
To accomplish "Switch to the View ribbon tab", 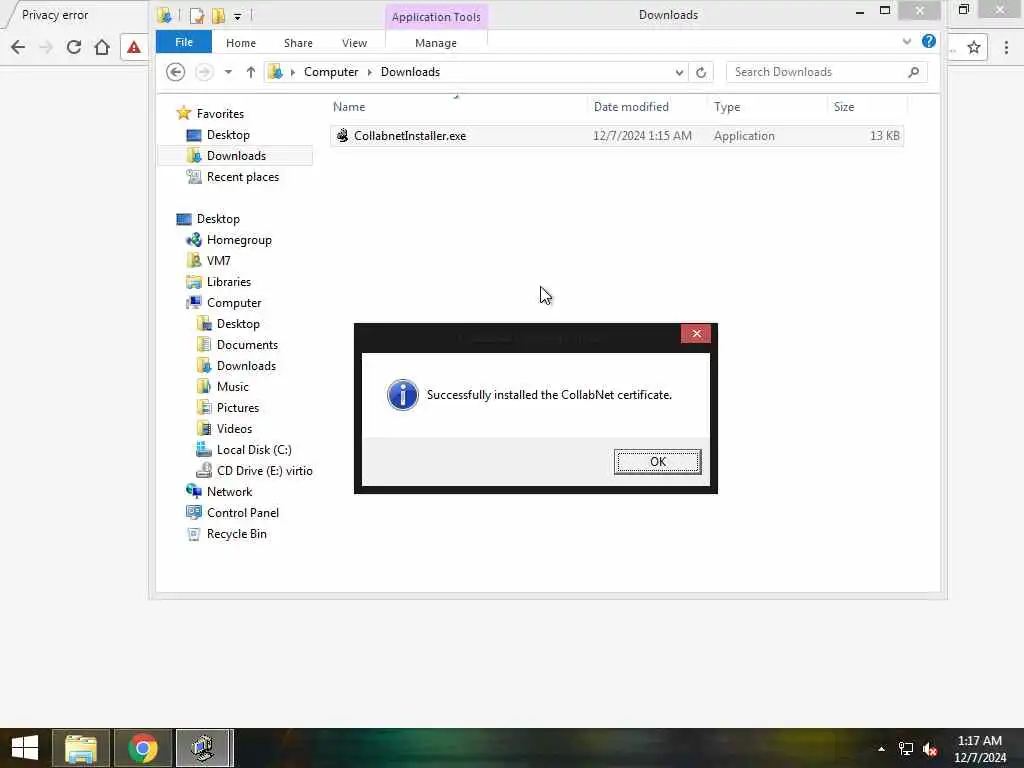I will tap(354, 43).
